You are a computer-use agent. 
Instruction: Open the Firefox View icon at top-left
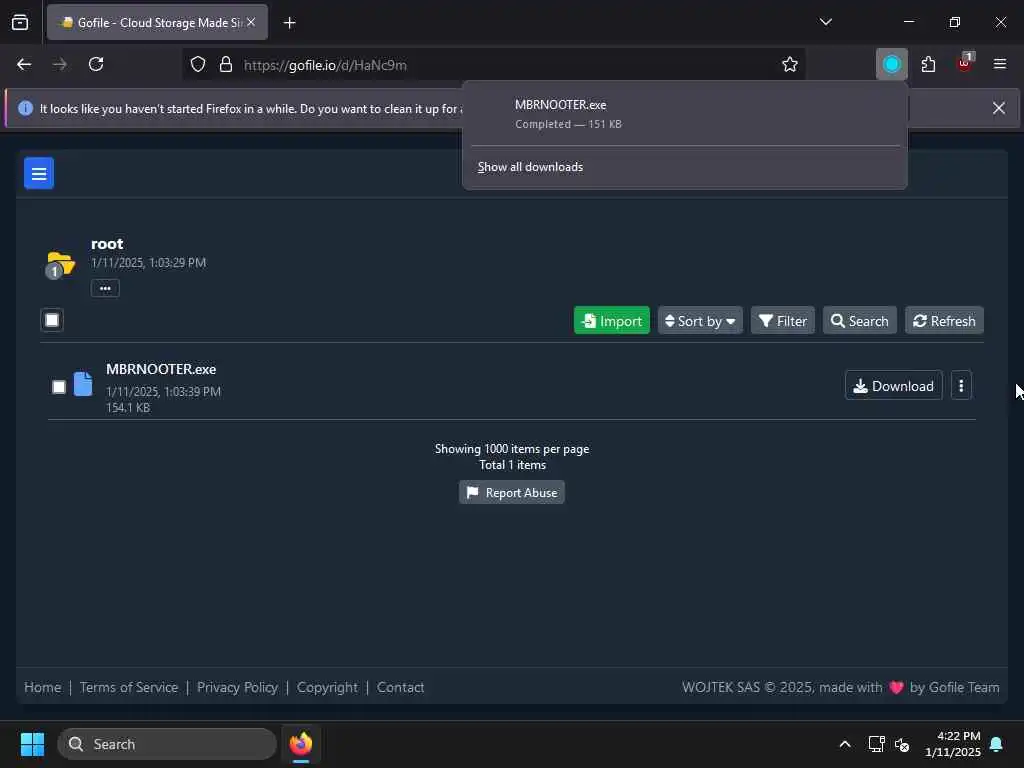pyautogui.click(x=20, y=22)
